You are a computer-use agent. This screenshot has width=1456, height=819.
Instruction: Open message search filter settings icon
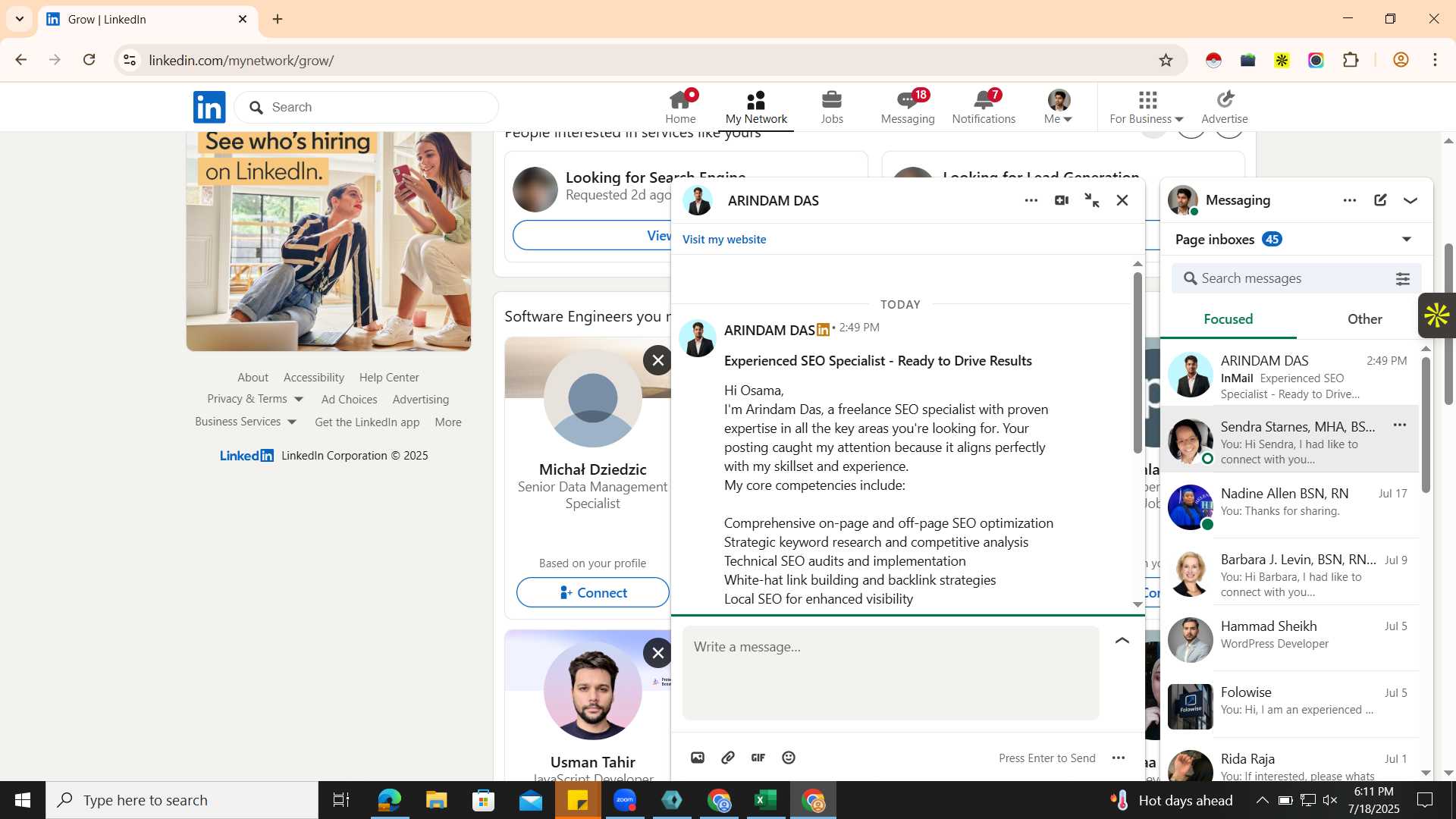(x=1403, y=279)
